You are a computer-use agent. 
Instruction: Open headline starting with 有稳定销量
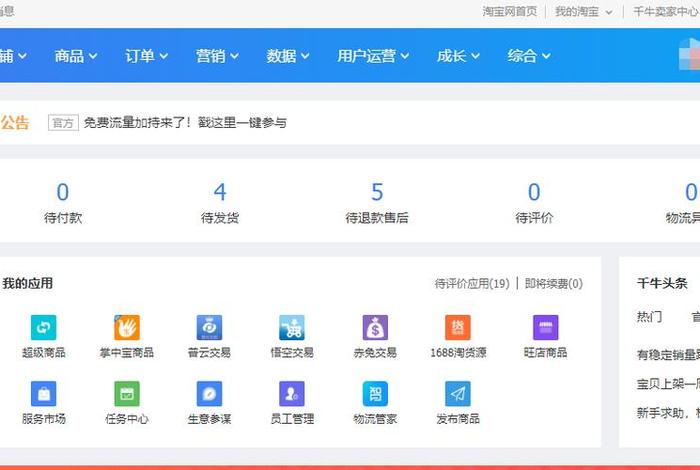(x=668, y=355)
